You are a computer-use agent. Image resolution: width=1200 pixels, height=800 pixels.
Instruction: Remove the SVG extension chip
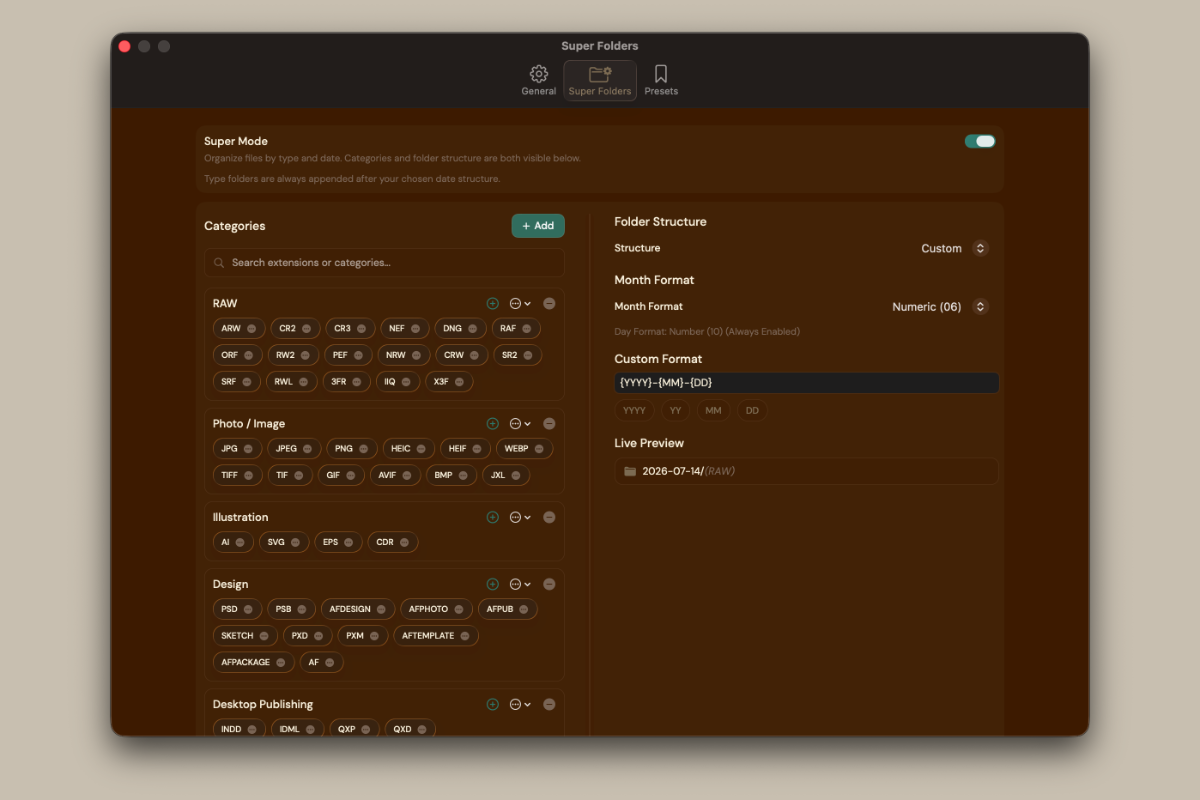[295, 543]
